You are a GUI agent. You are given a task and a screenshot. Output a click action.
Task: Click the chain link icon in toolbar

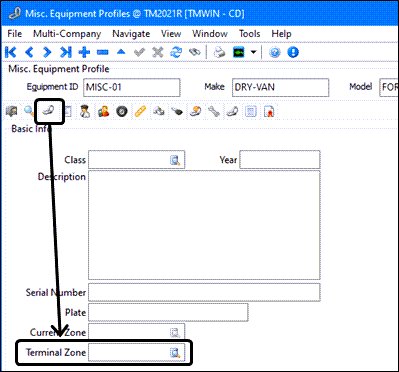click(194, 52)
